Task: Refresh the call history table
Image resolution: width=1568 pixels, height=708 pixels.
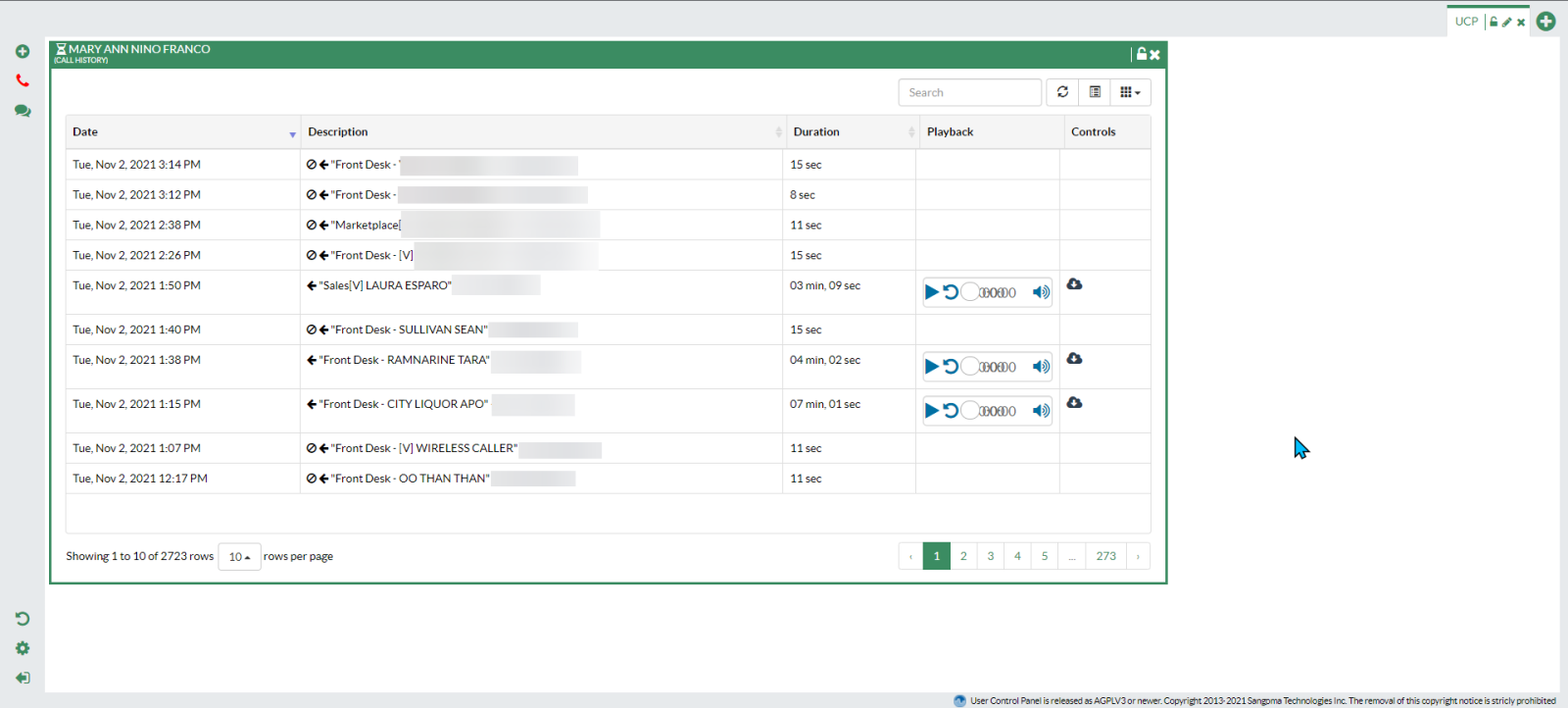Action: [1062, 92]
